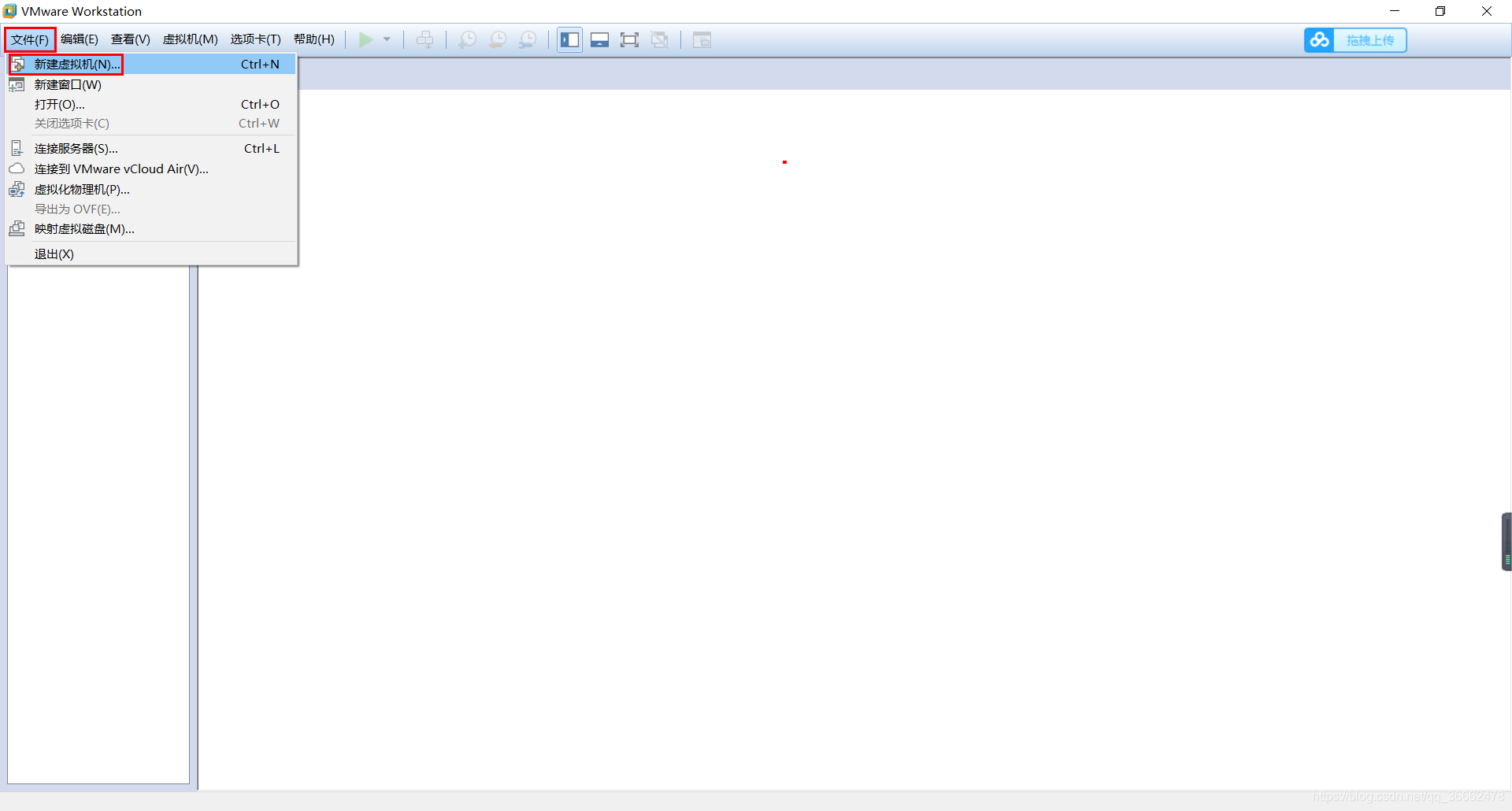Choose 映射虚拟磁盘(M)... entry

151,229
